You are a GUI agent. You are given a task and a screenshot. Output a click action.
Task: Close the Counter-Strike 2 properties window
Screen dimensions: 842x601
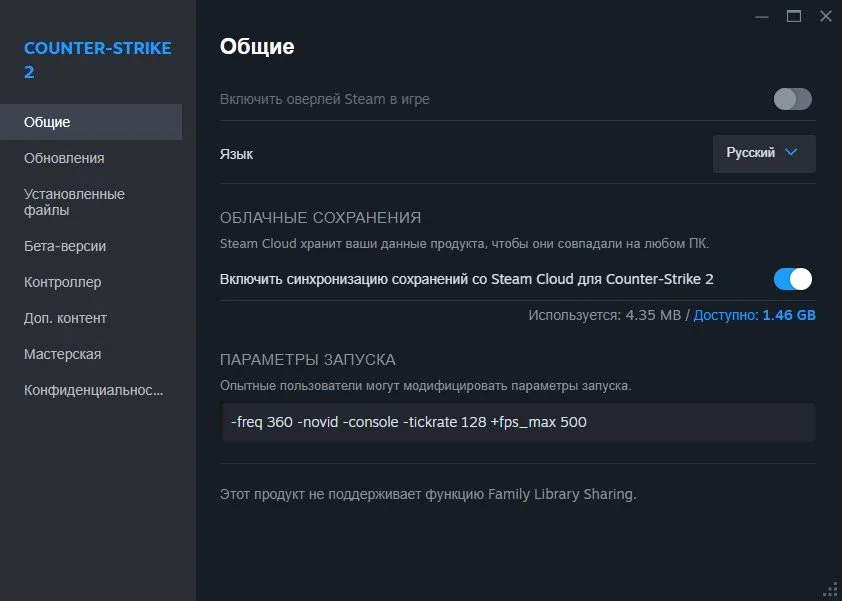click(826, 17)
